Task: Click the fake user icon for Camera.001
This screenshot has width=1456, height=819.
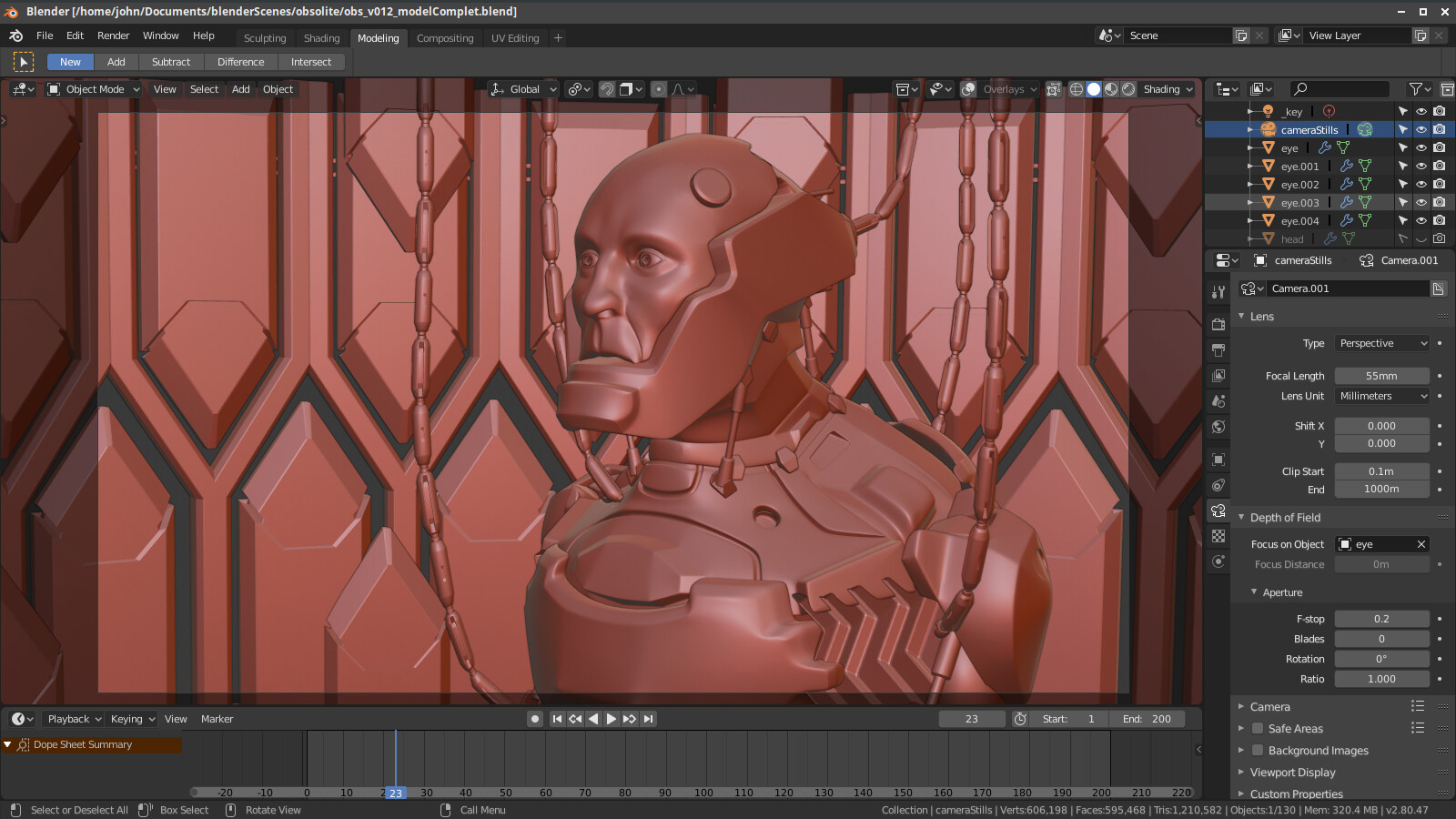Action: coord(1439,288)
